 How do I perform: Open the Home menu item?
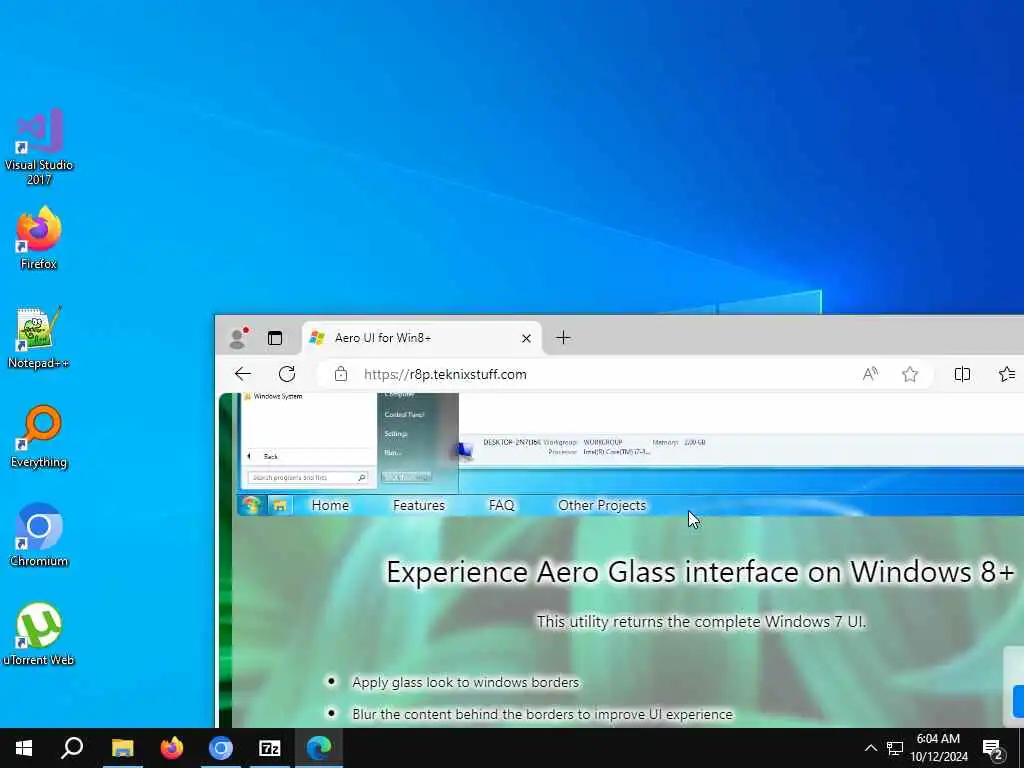point(330,505)
